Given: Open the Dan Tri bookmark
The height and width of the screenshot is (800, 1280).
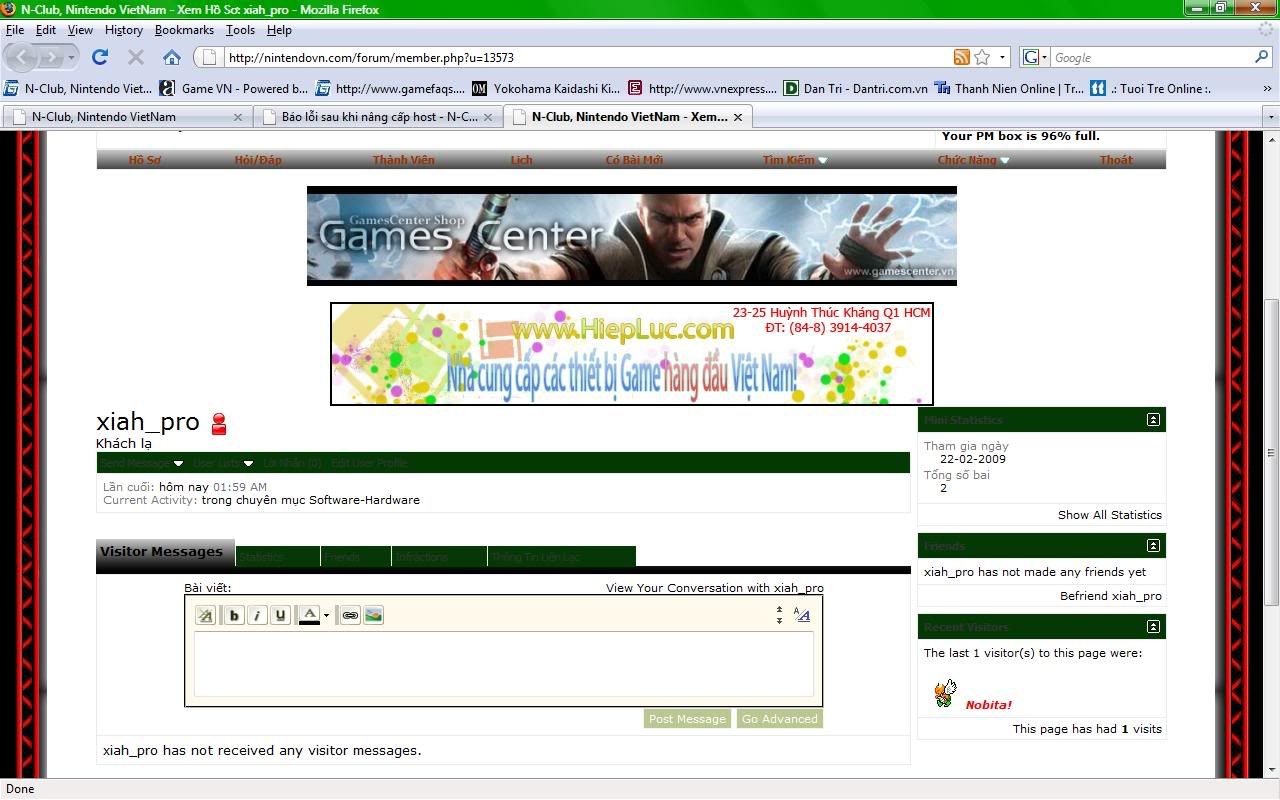Looking at the screenshot, I should pyautogui.click(x=856, y=88).
